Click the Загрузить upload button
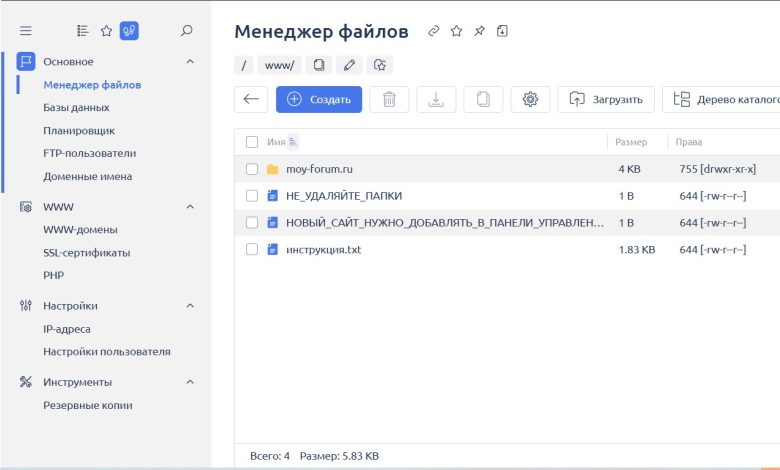The width and height of the screenshot is (780, 470). (x=606, y=99)
